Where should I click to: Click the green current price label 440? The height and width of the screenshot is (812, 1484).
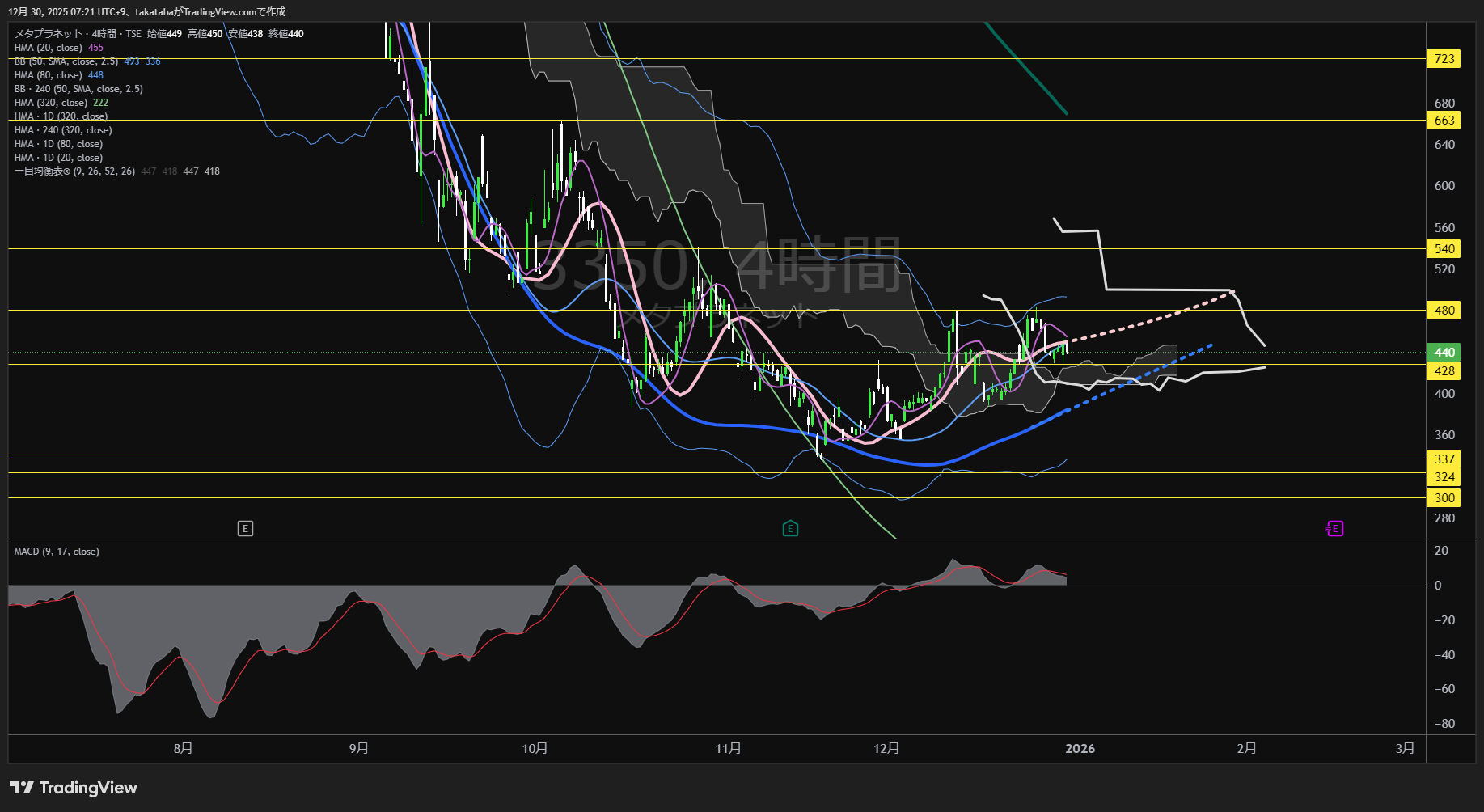[1444, 353]
